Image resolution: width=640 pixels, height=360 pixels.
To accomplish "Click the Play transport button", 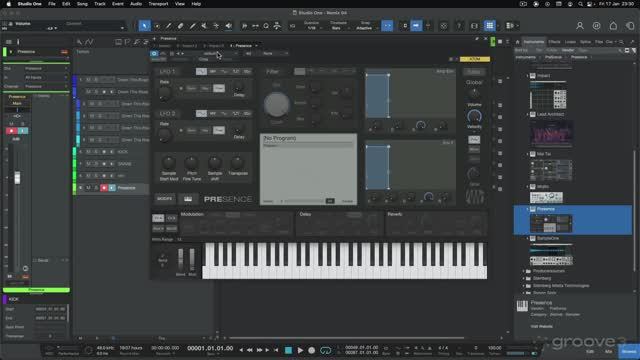I will tap(300, 350).
